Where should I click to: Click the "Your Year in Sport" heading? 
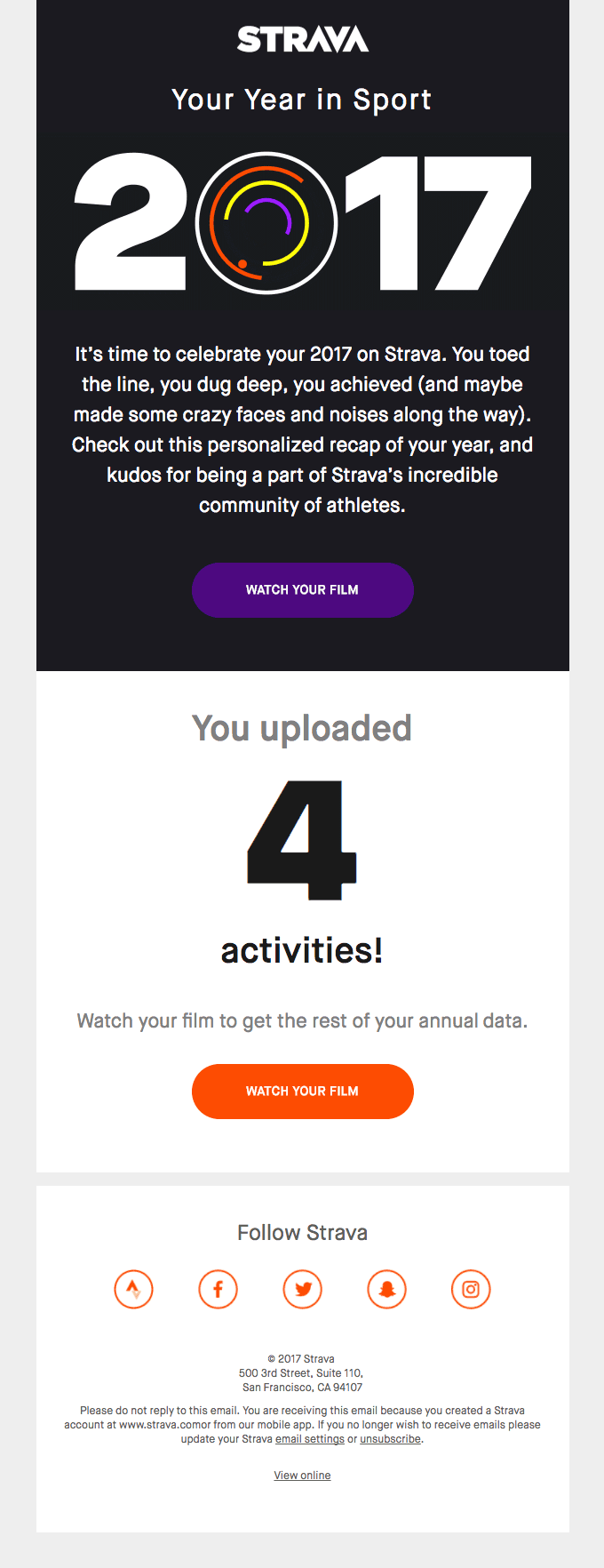302,100
